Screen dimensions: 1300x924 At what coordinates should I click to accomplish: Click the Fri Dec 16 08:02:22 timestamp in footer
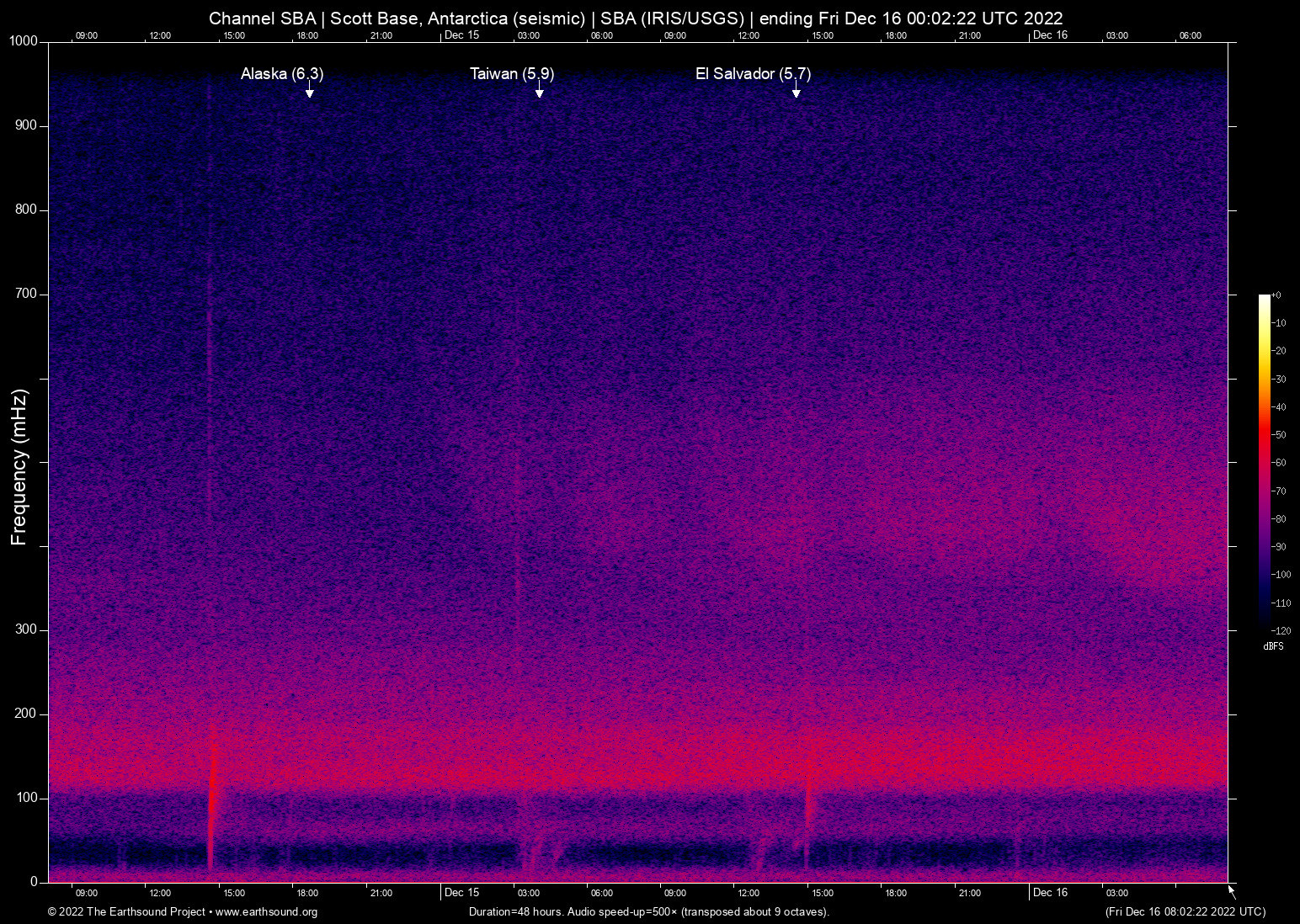tap(1185, 912)
